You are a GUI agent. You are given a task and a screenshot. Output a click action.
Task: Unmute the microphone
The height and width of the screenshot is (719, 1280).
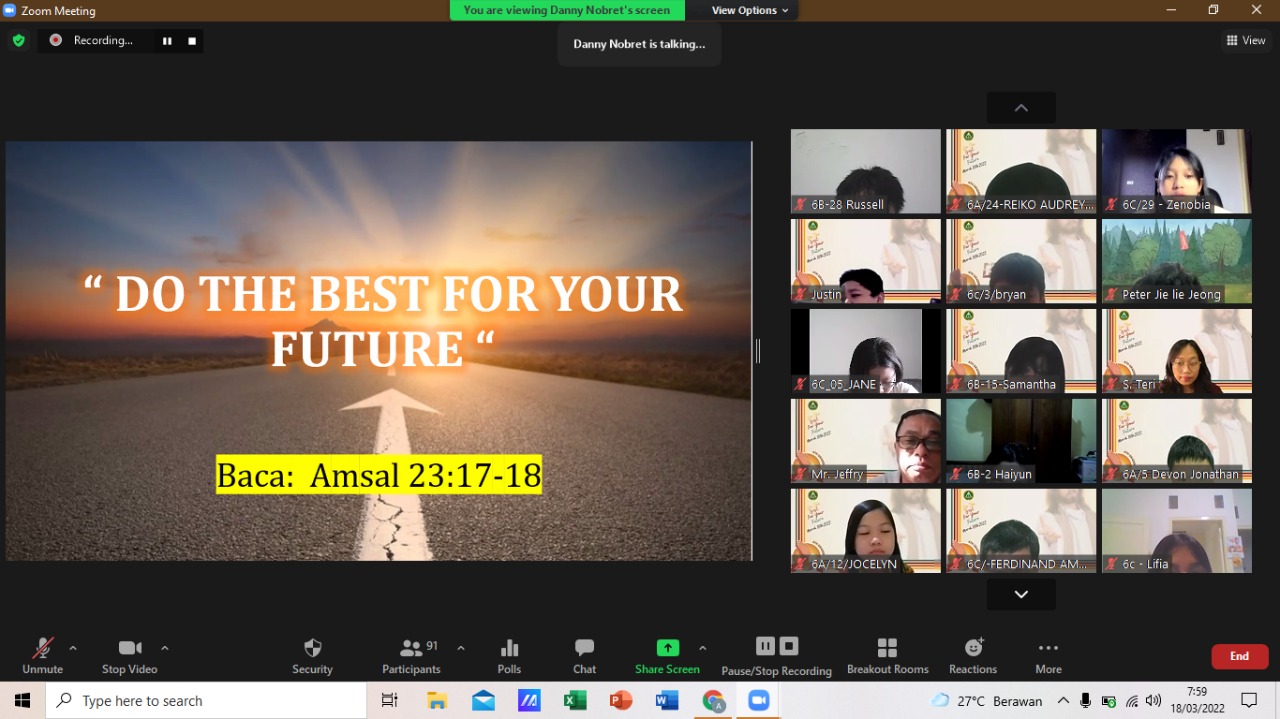[42, 655]
